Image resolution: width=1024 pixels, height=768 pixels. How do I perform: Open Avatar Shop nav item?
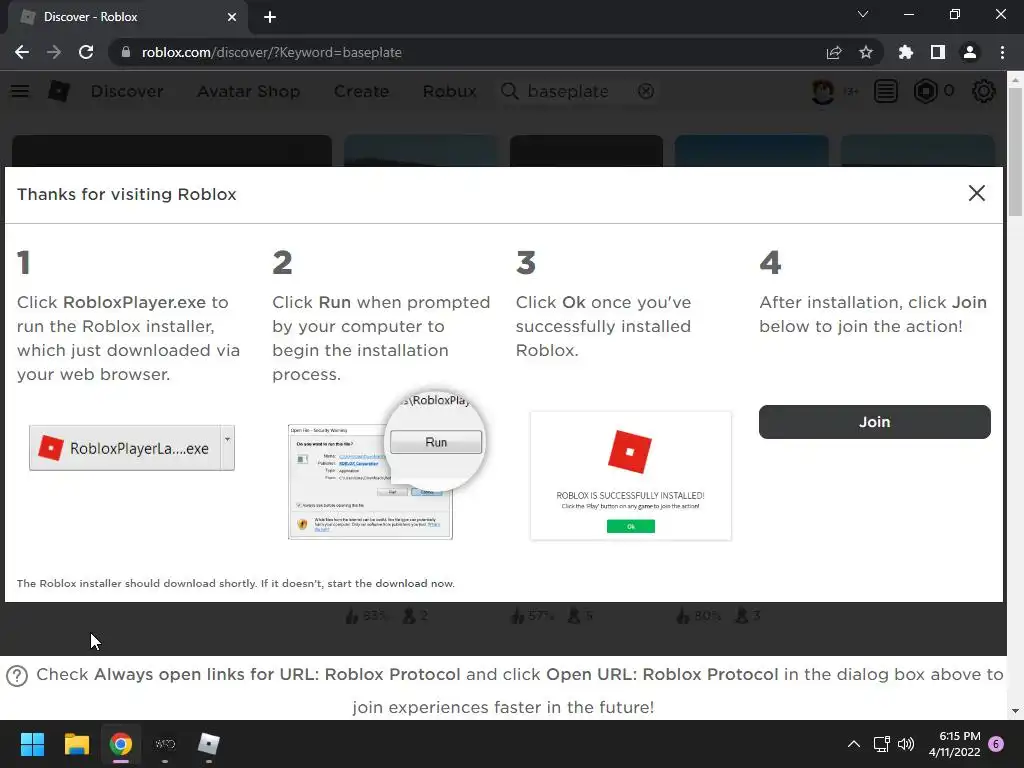(x=249, y=91)
